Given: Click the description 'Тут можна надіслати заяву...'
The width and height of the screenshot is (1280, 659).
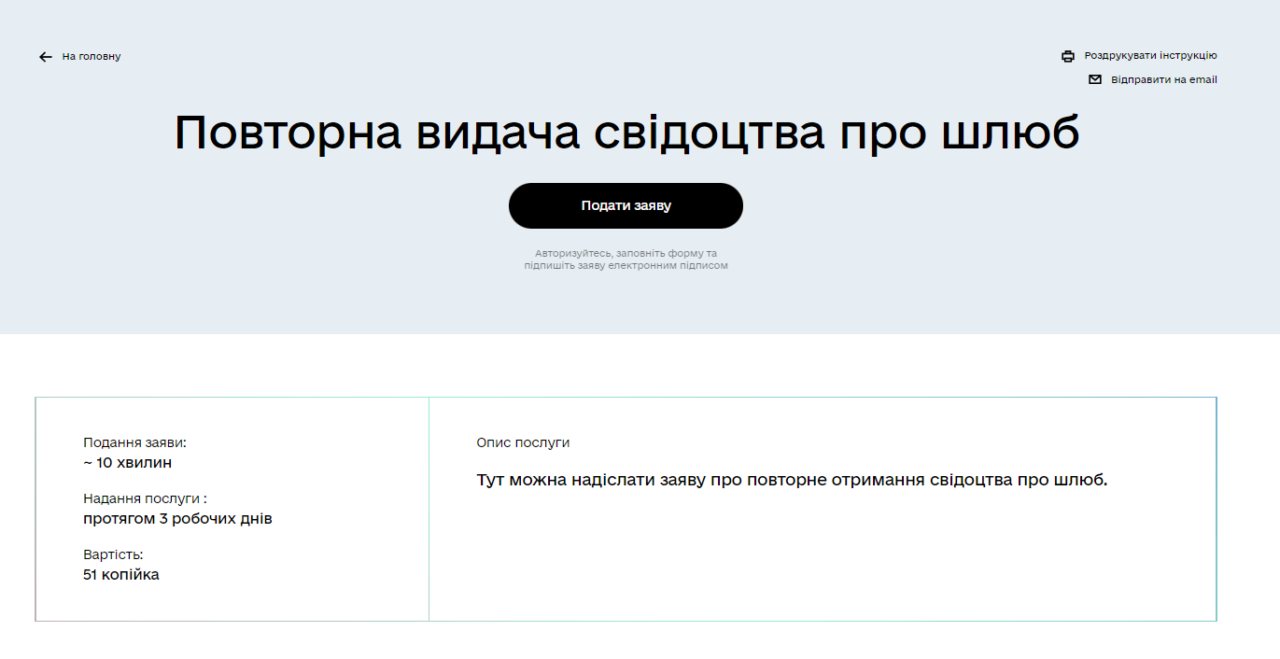Looking at the screenshot, I should tap(792, 480).
